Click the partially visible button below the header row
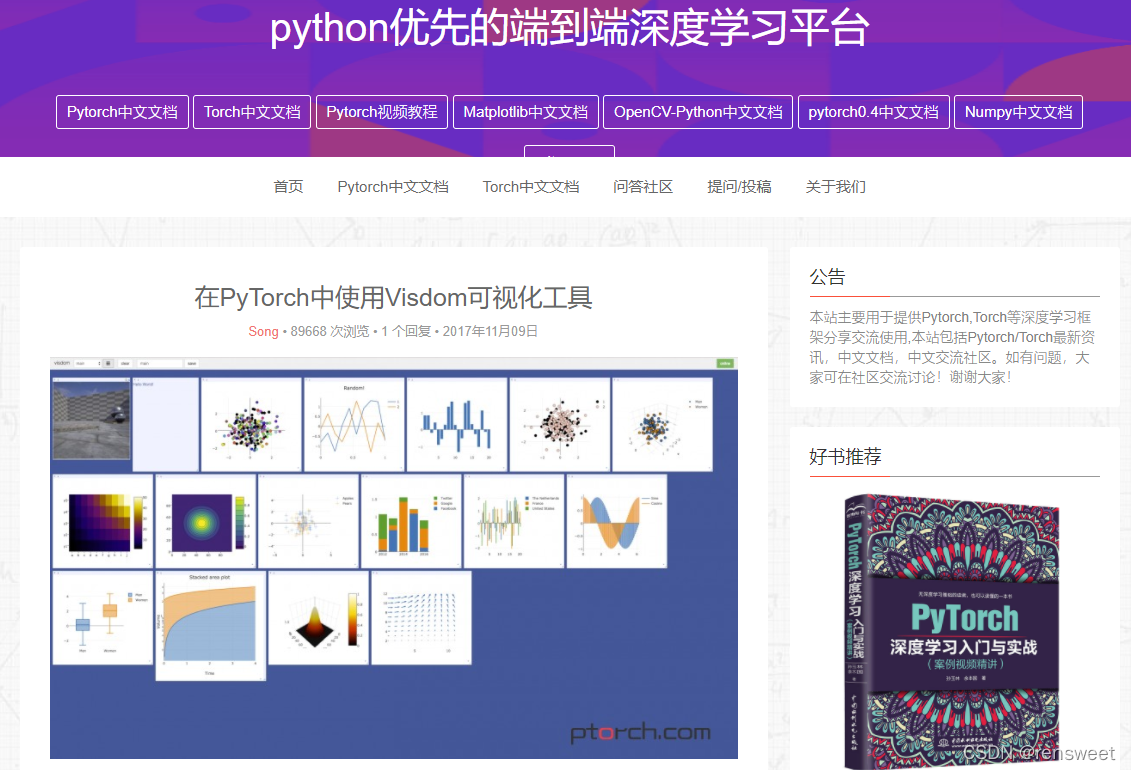 (569, 152)
